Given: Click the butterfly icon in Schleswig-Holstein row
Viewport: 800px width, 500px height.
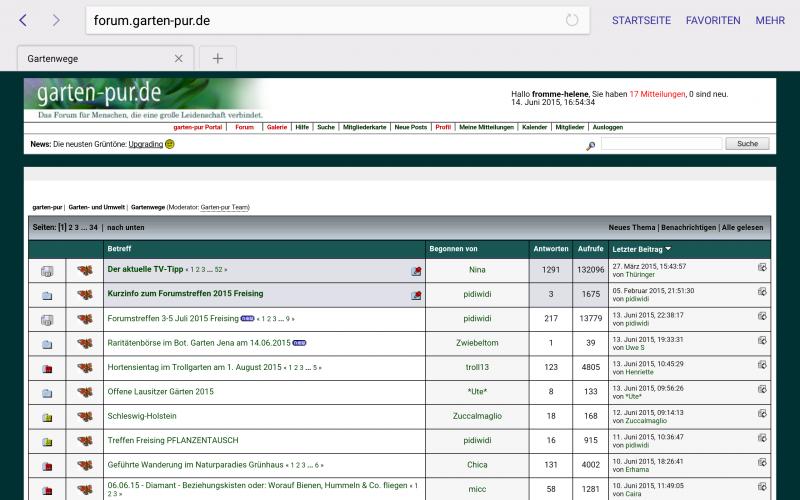Looking at the screenshot, I should [85, 416].
